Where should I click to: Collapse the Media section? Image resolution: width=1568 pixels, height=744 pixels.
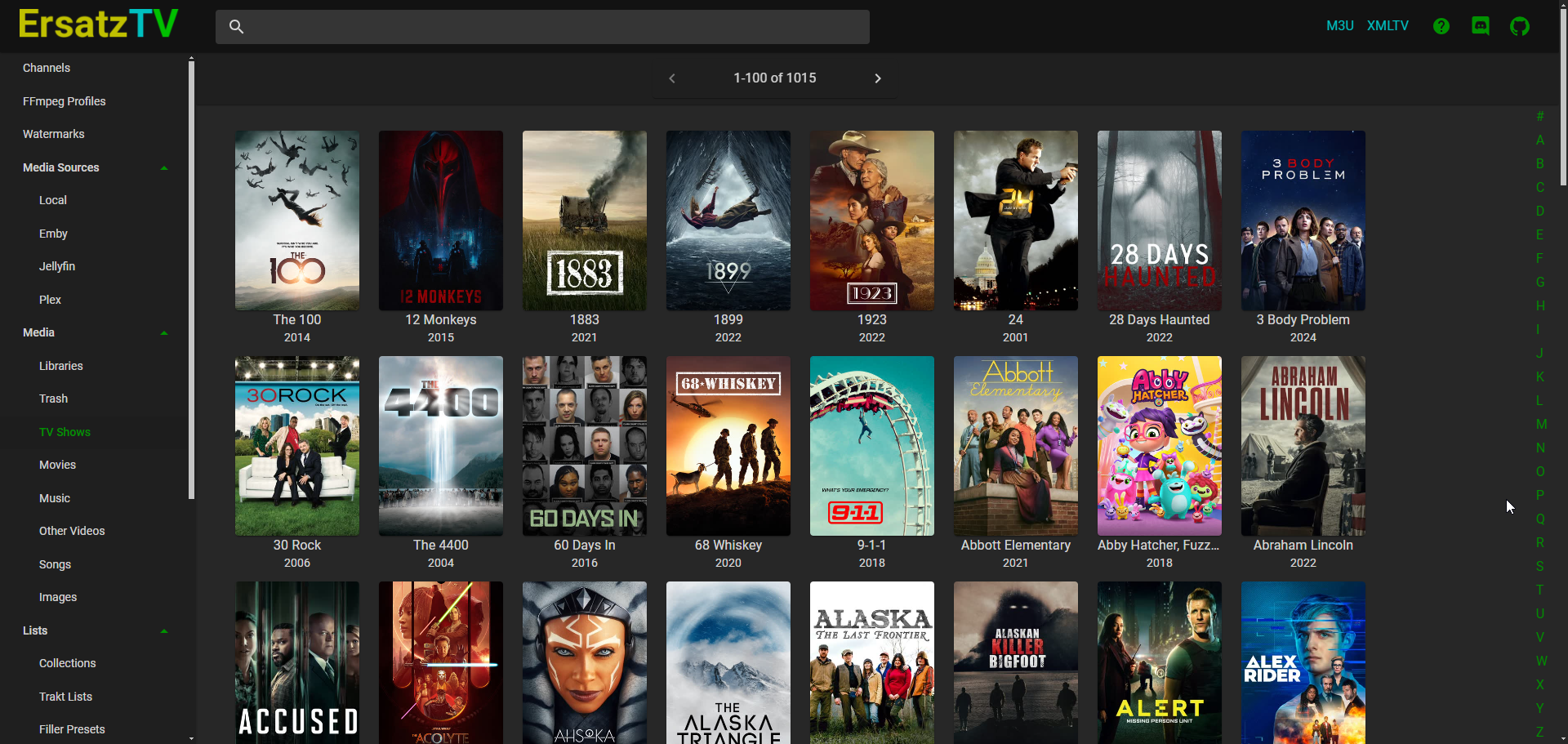point(164,333)
